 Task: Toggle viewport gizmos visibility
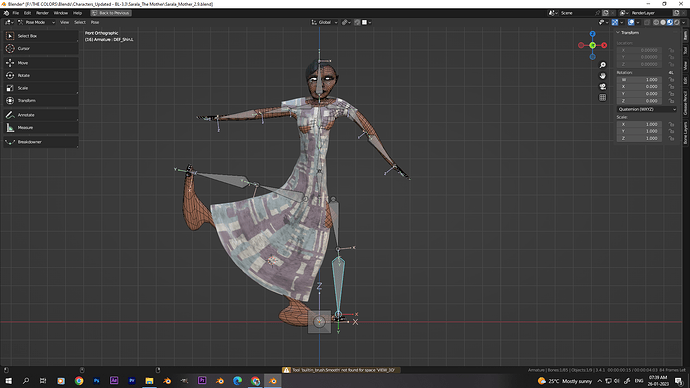pos(615,22)
